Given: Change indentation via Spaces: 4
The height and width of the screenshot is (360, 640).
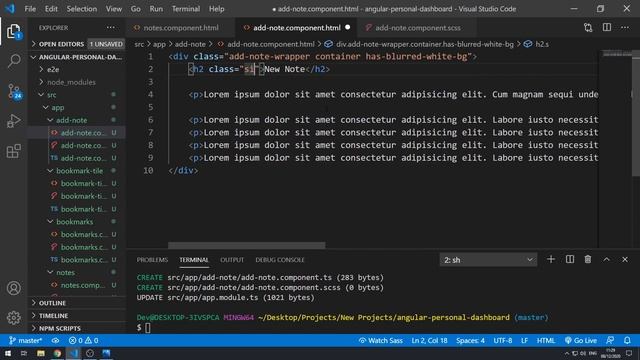Looking at the screenshot, I should [x=470, y=340].
